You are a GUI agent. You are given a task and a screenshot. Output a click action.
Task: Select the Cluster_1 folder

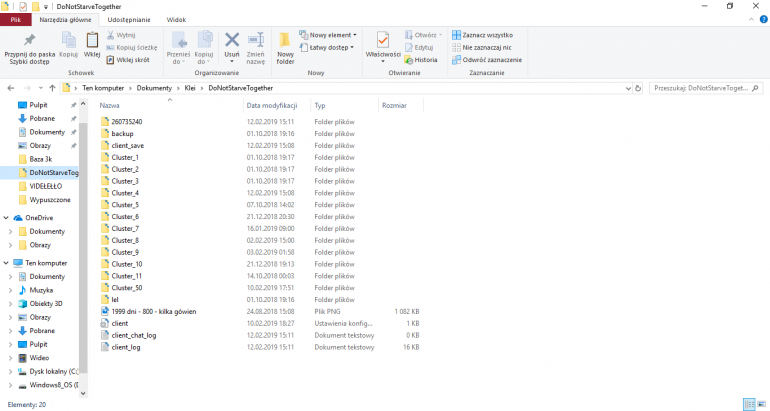click(125, 157)
